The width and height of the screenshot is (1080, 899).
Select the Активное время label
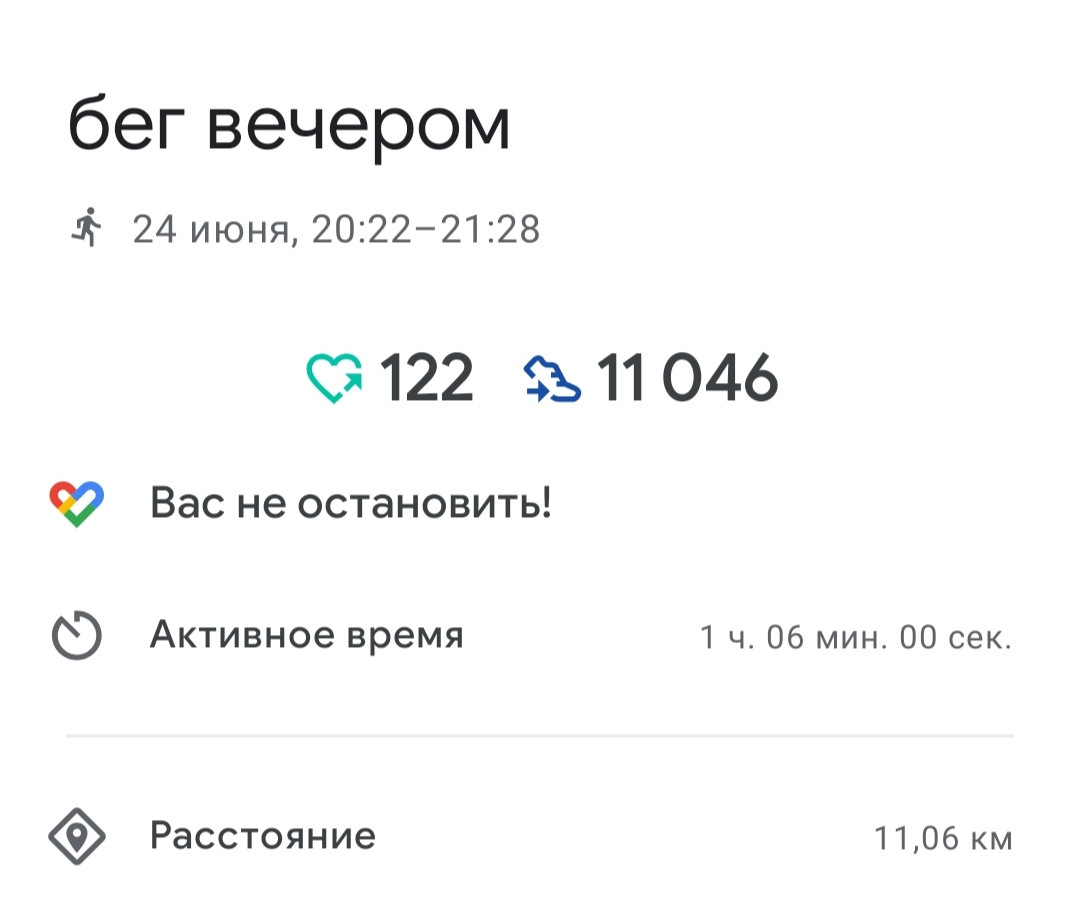point(307,634)
